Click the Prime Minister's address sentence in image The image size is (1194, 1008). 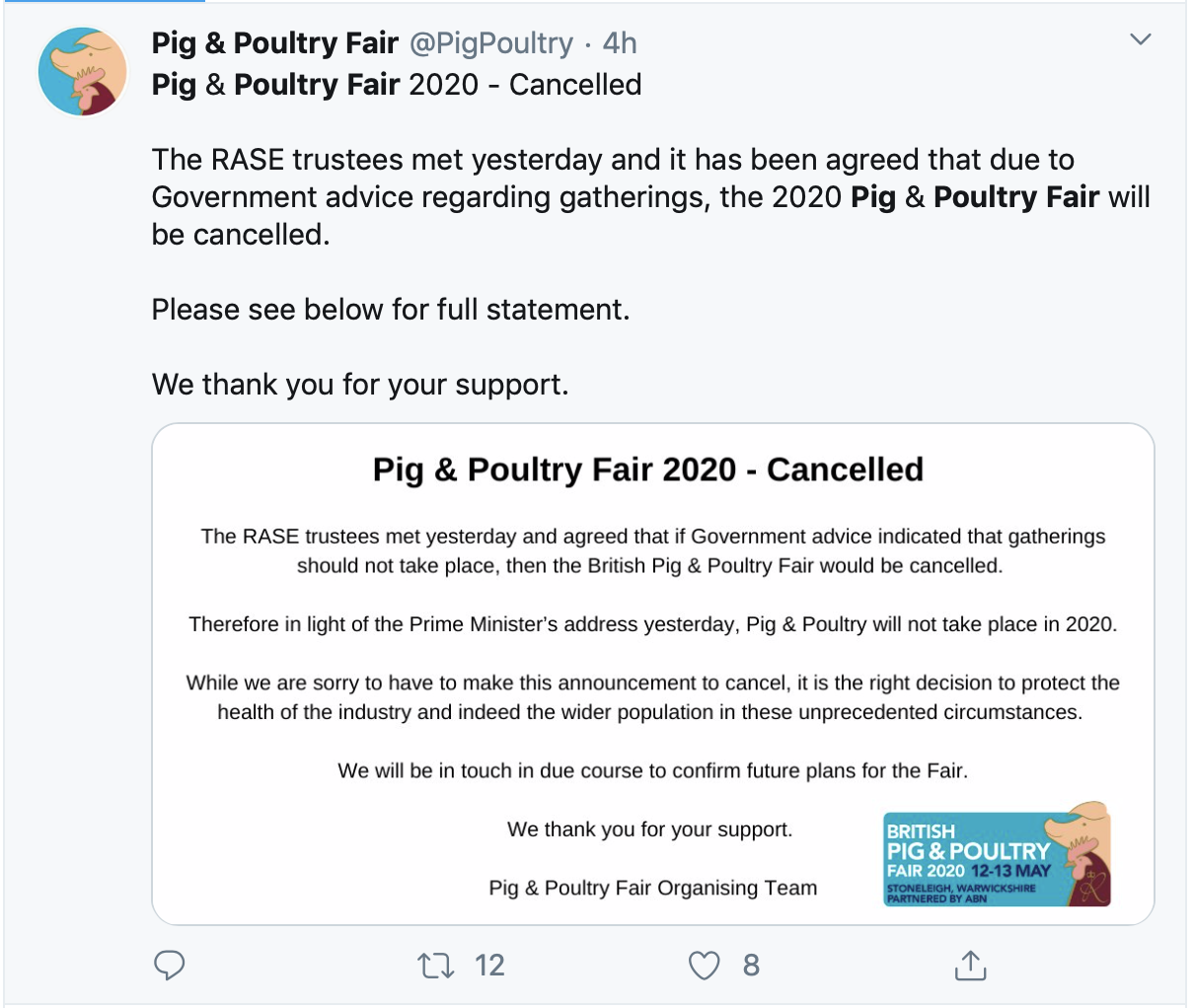[x=652, y=624]
